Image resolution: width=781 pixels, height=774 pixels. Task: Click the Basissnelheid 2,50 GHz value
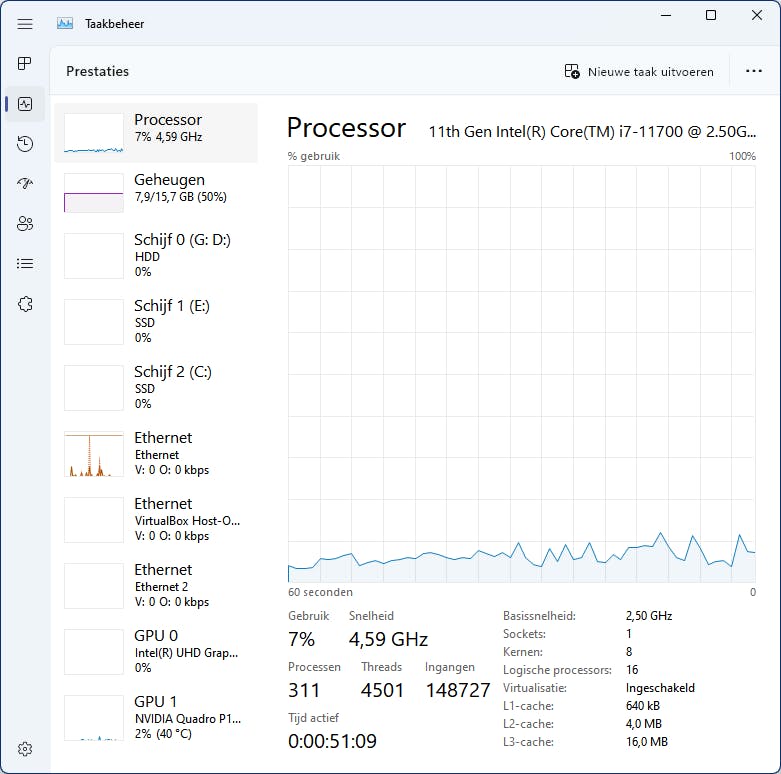click(649, 616)
